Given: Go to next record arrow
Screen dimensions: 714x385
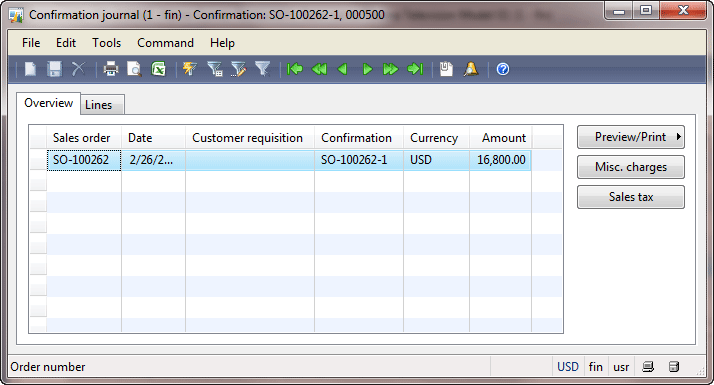Looking at the screenshot, I should tap(367, 69).
